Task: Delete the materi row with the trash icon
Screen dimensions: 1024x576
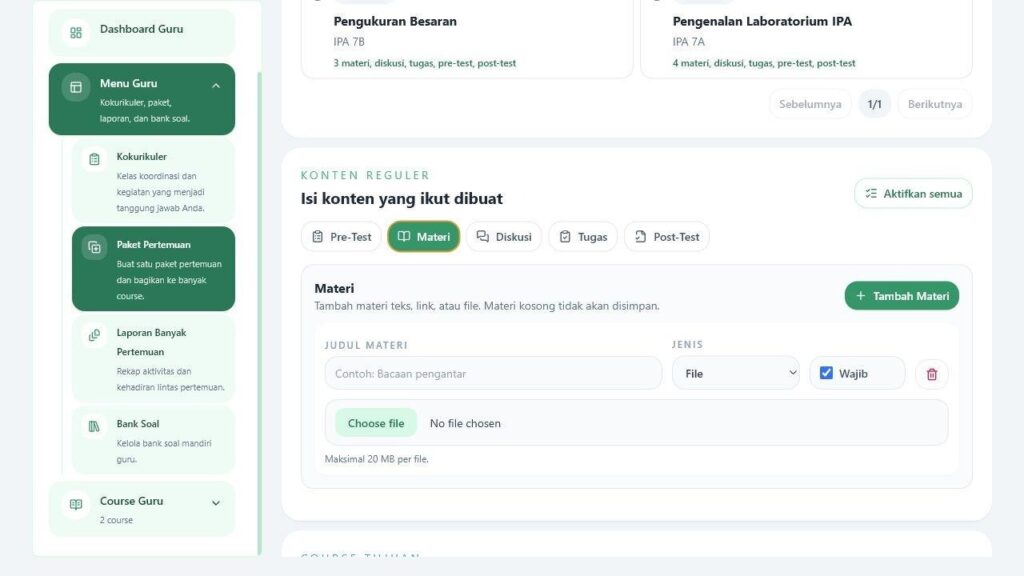Action: coord(932,374)
